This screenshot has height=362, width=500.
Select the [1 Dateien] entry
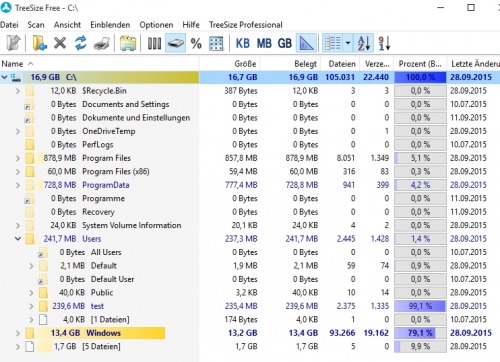click(110, 320)
